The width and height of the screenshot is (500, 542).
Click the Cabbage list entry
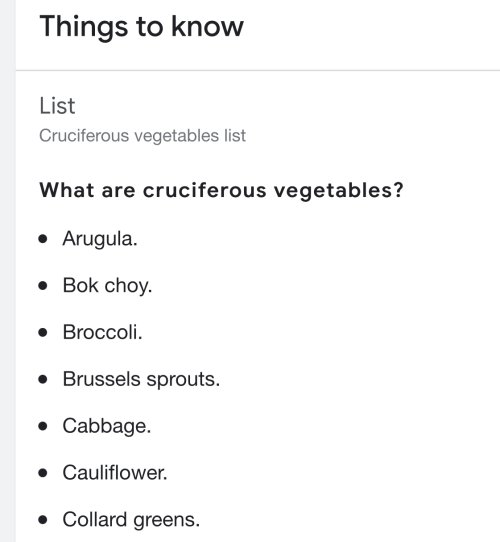pos(107,426)
